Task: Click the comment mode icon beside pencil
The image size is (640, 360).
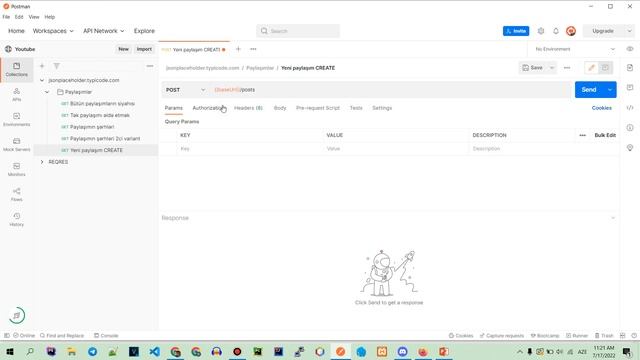Action: pos(605,68)
